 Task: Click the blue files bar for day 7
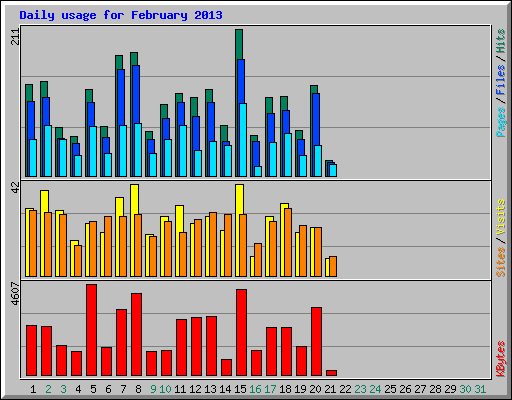121,97
